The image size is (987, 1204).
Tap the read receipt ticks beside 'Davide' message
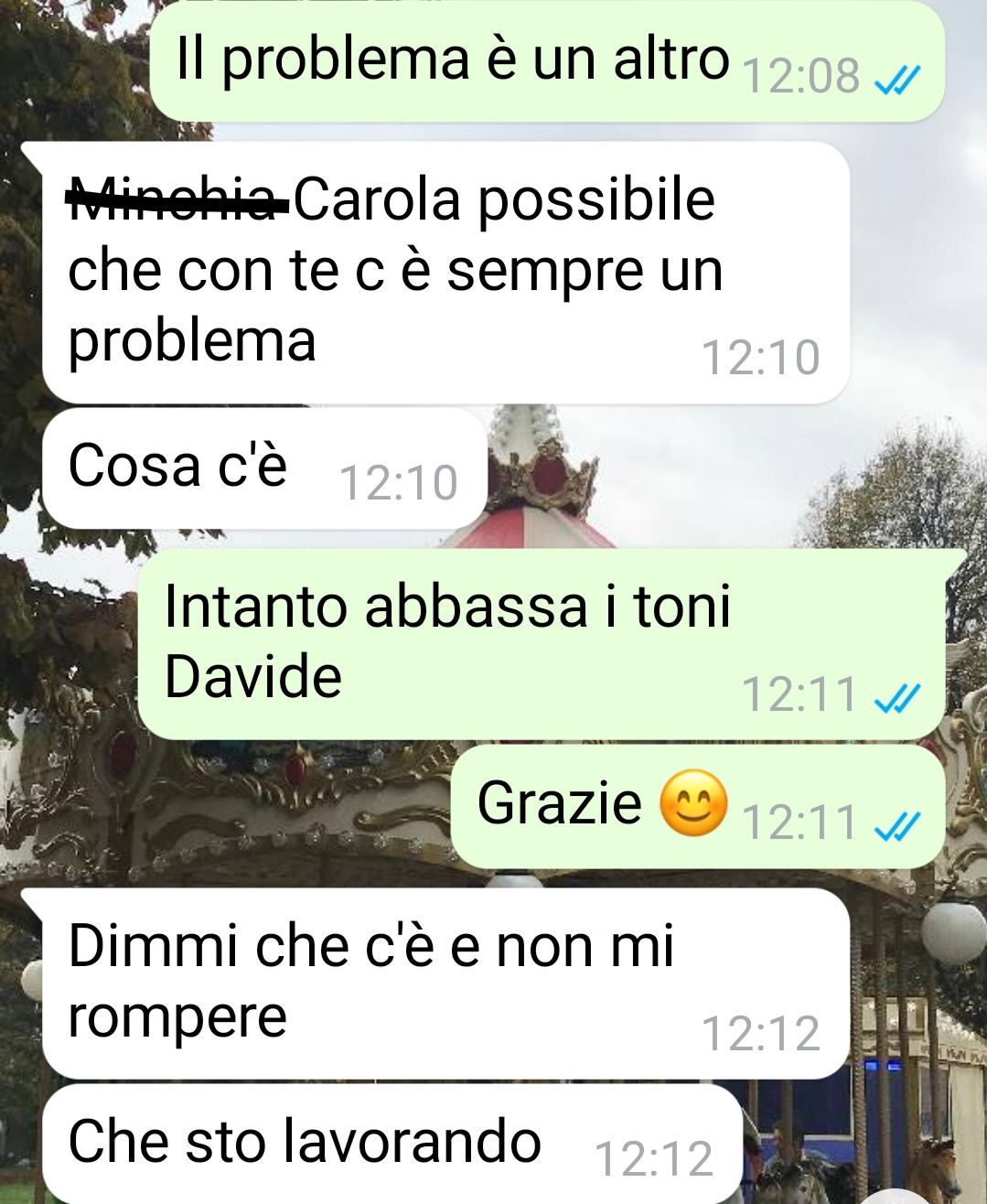(x=896, y=700)
